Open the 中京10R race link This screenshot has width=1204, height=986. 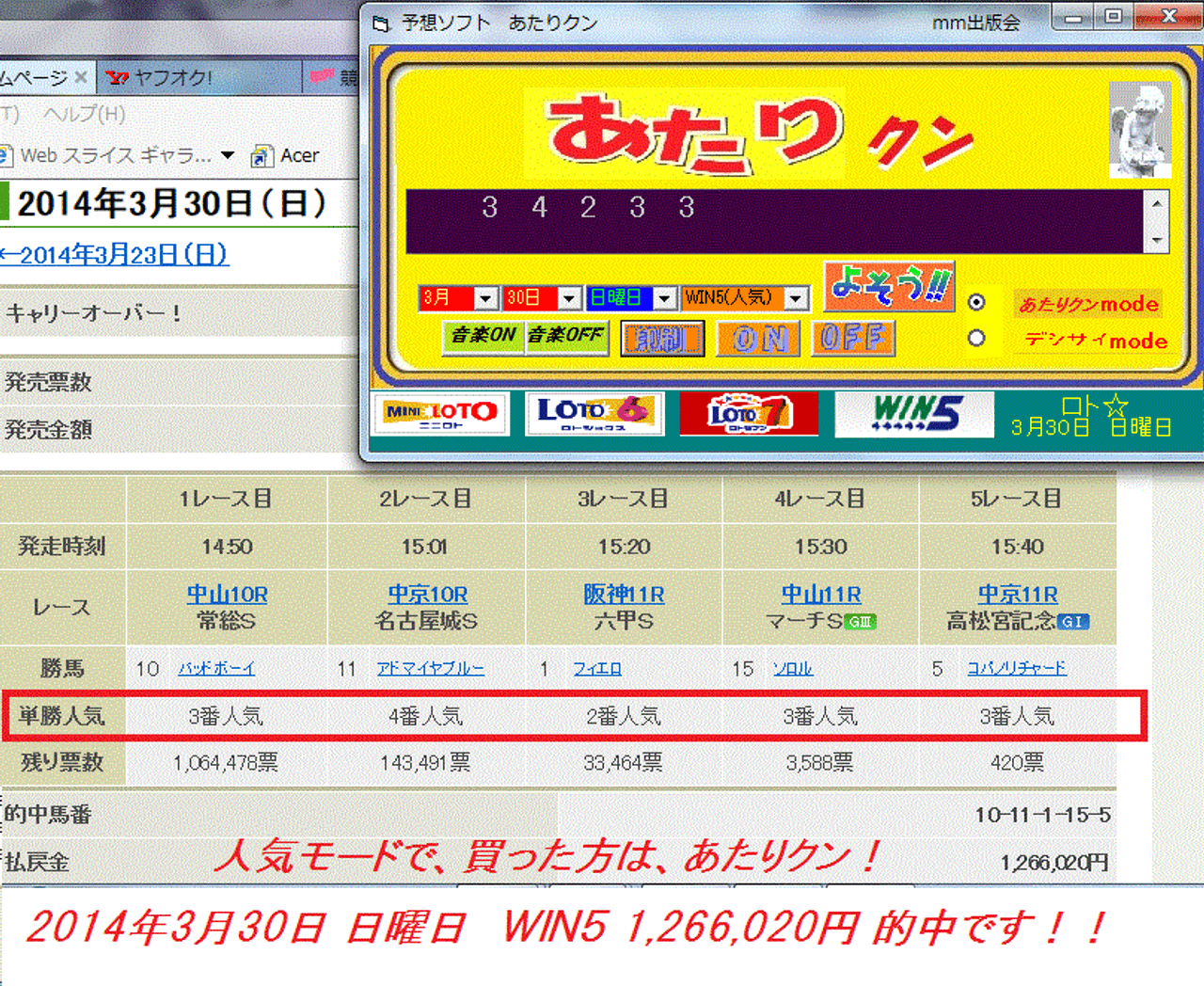427,595
